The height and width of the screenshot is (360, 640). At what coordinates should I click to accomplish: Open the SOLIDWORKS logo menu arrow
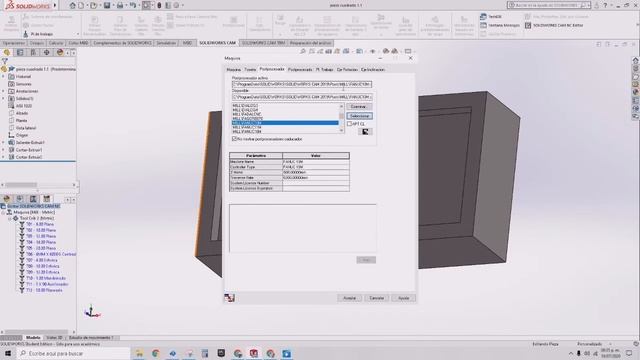pyautogui.click(x=55, y=5)
